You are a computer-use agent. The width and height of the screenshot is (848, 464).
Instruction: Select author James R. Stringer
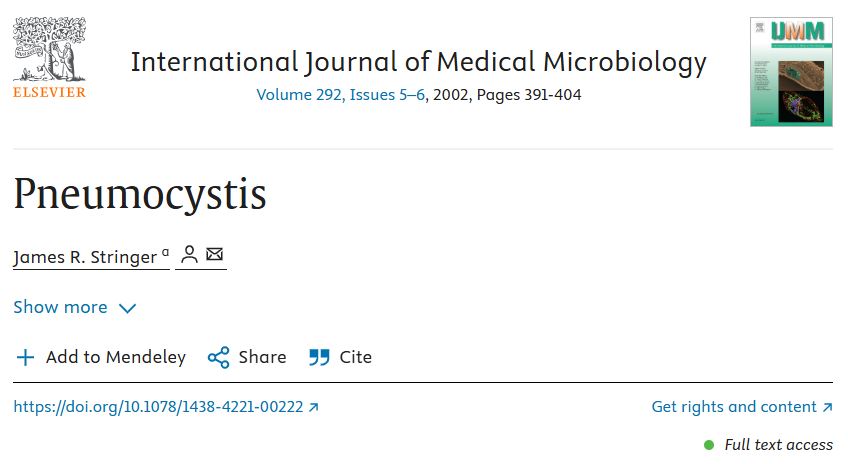[85, 257]
